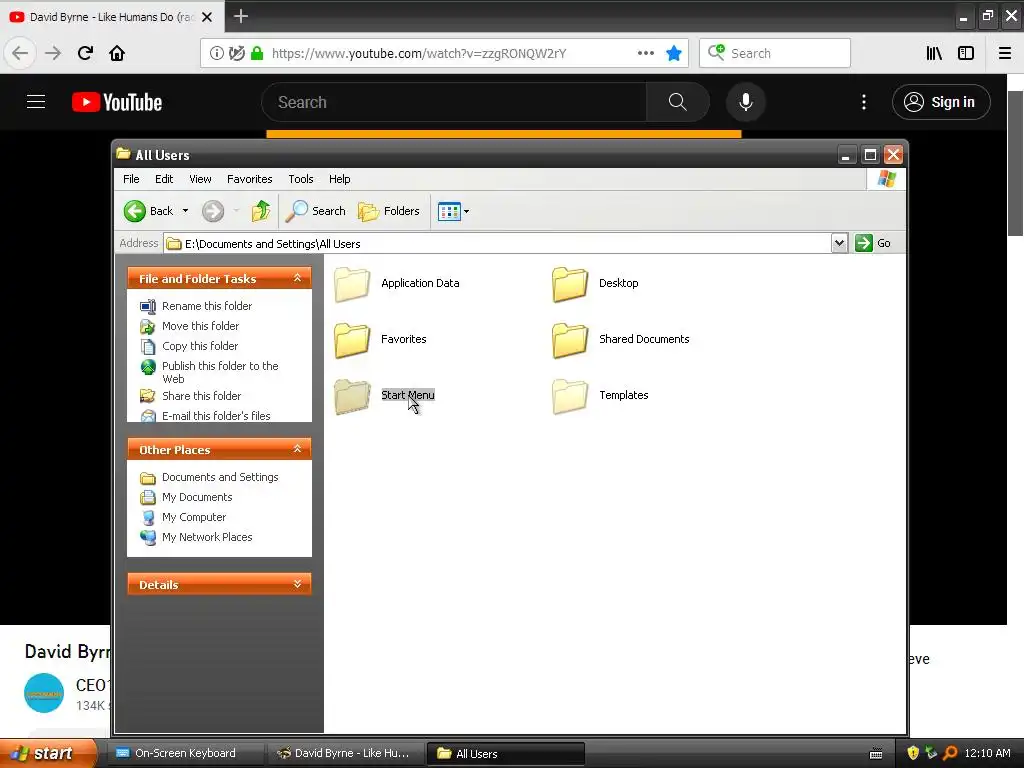Screen dimensions: 1024x768
Task: Click the browser page vertical scrollbar
Action: pos(1016,164)
